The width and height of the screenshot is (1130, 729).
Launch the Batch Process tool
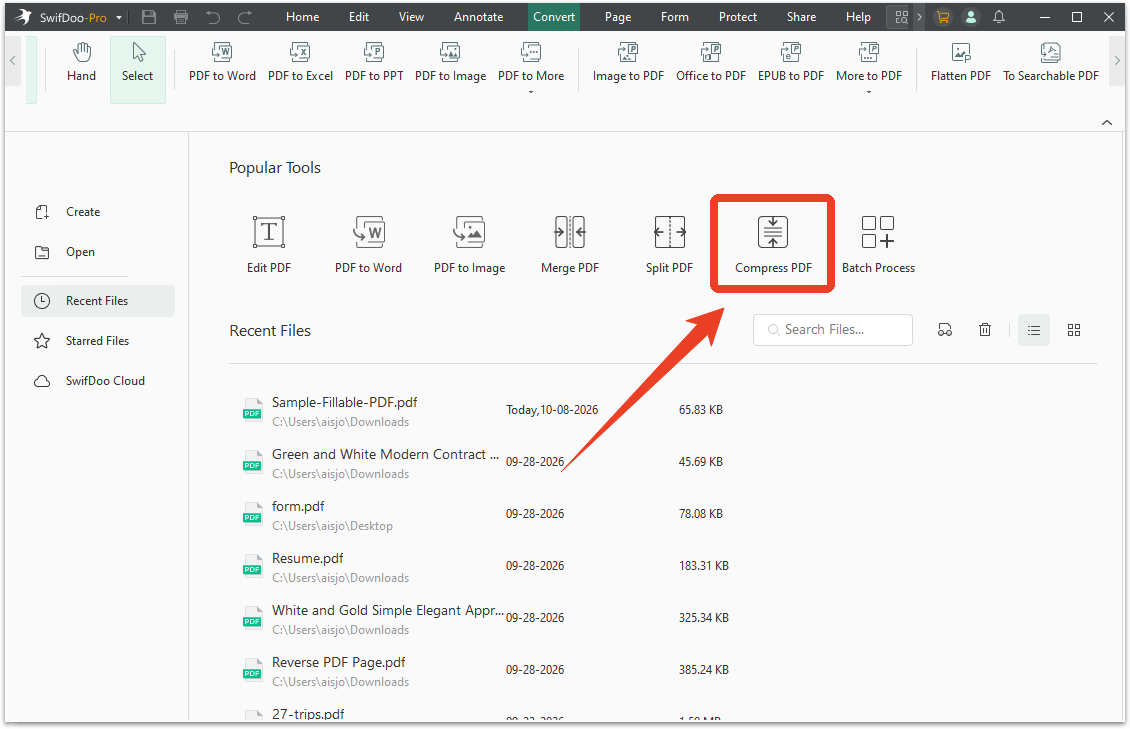(x=878, y=245)
